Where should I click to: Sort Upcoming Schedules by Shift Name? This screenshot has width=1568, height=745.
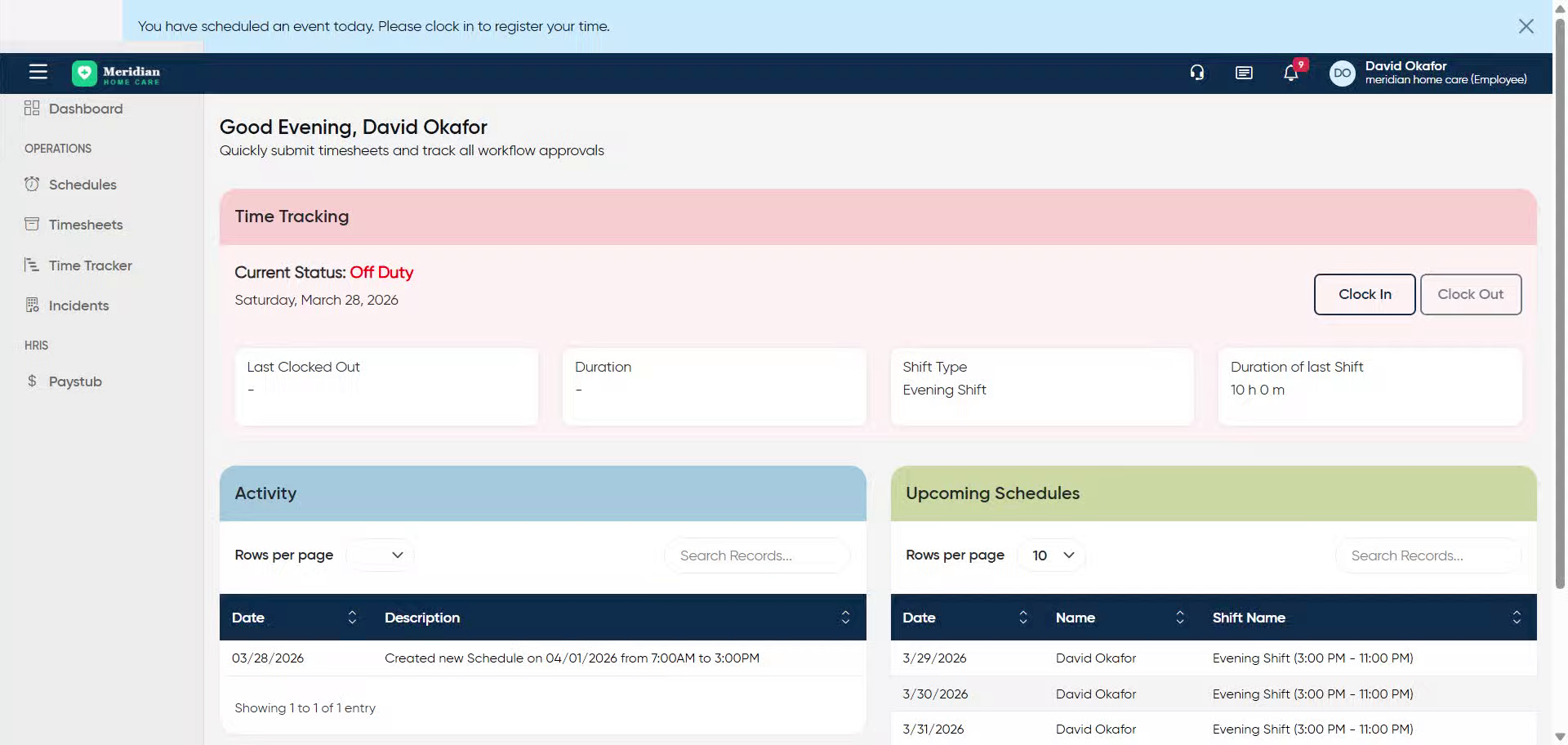(x=1516, y=618)
